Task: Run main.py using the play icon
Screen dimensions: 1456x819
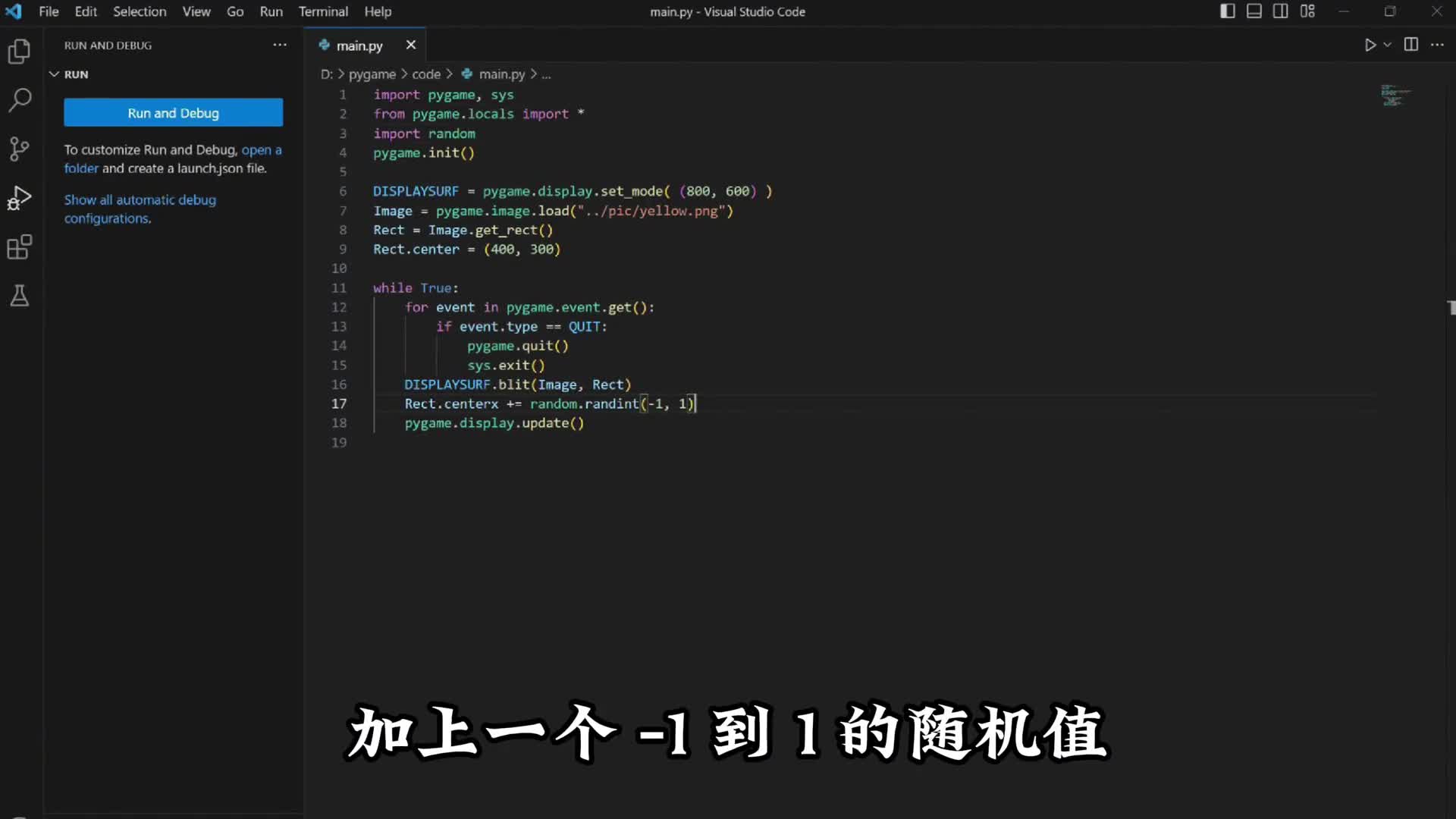Action: [x=1369, y=45]
